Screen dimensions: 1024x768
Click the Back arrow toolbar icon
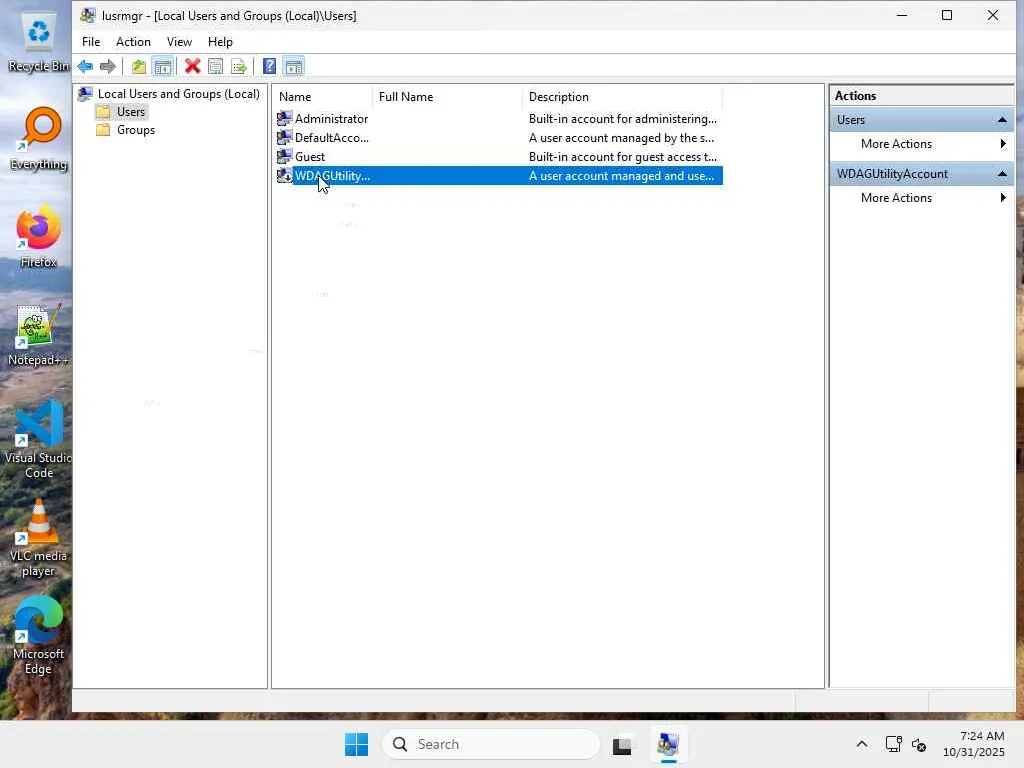(85, 66)
